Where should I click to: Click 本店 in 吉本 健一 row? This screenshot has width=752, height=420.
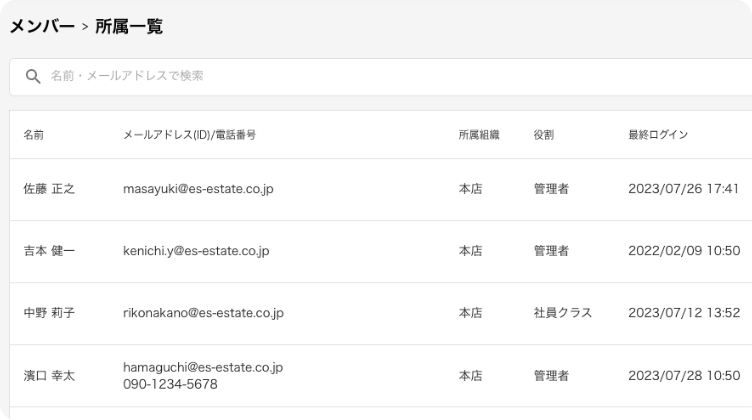click(x=470, y=251)
